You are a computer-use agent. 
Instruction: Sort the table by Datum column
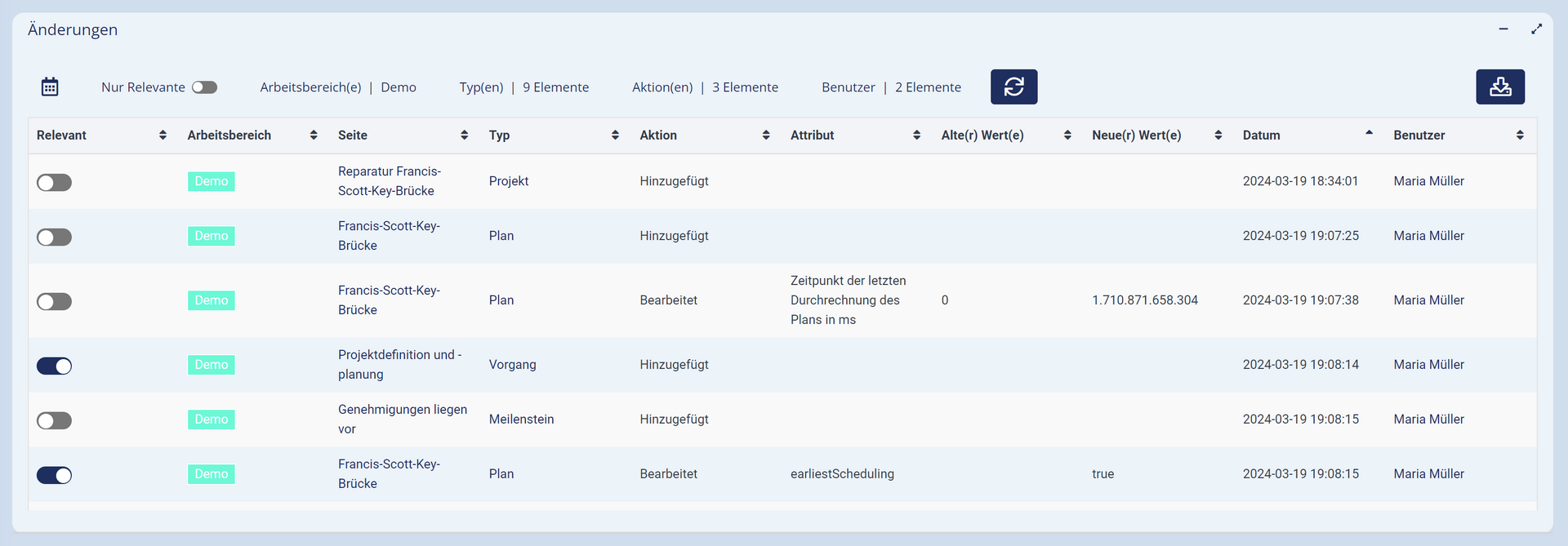coord(1261,135)
